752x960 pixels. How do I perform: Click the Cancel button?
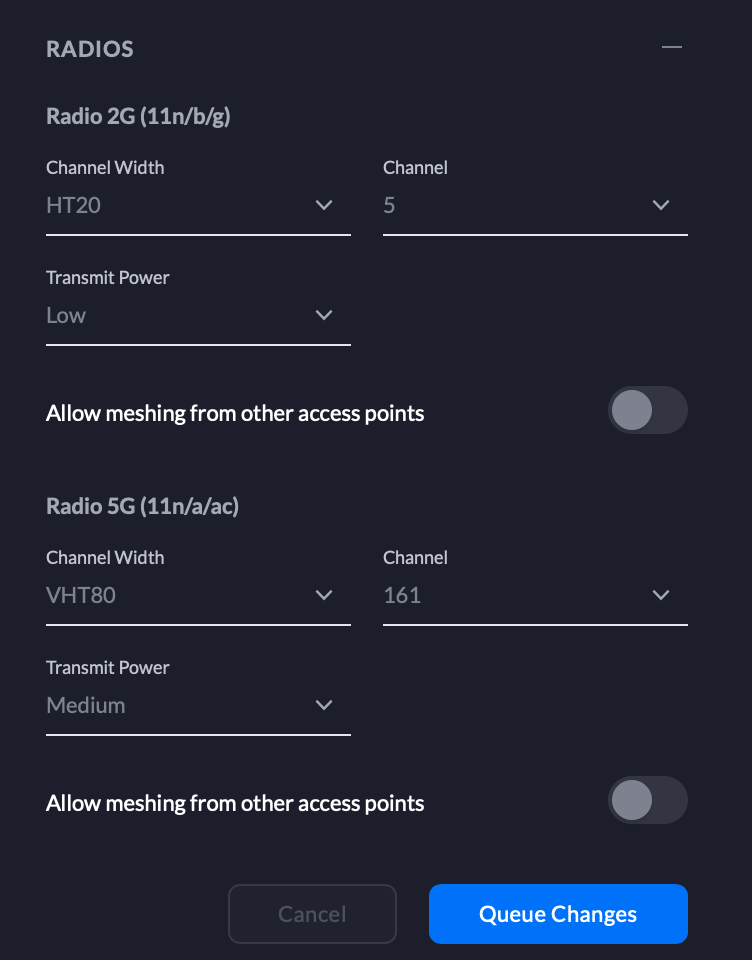[x=312, y=913]
